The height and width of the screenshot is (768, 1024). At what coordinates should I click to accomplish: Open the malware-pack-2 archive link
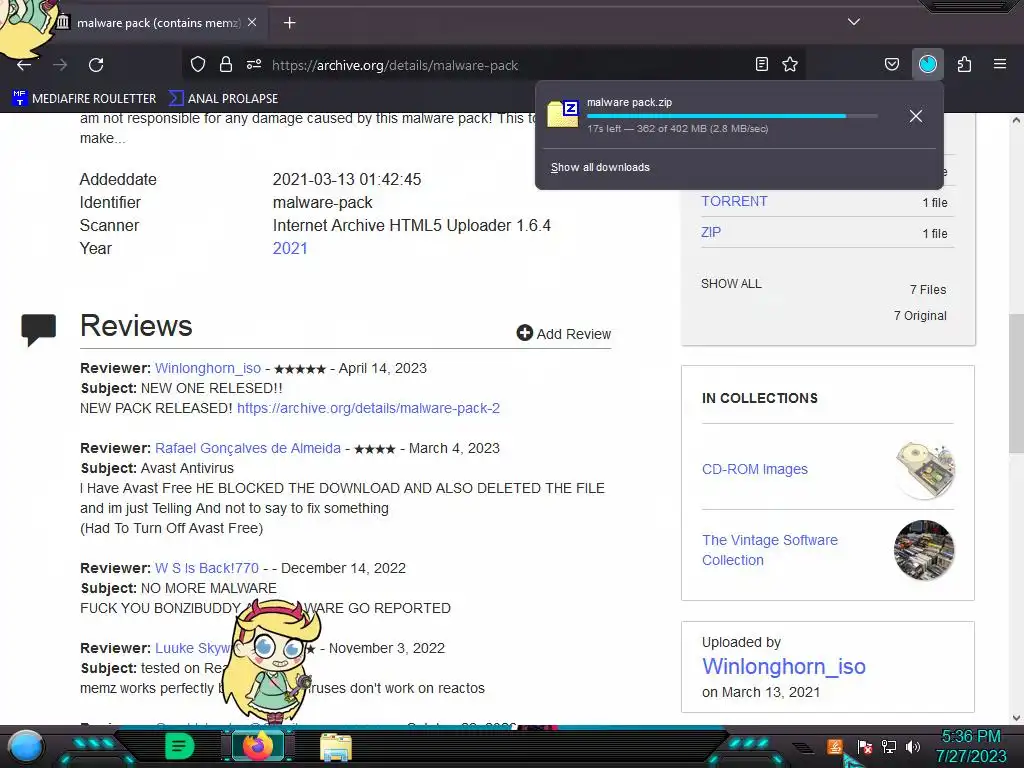click(368, 408)
